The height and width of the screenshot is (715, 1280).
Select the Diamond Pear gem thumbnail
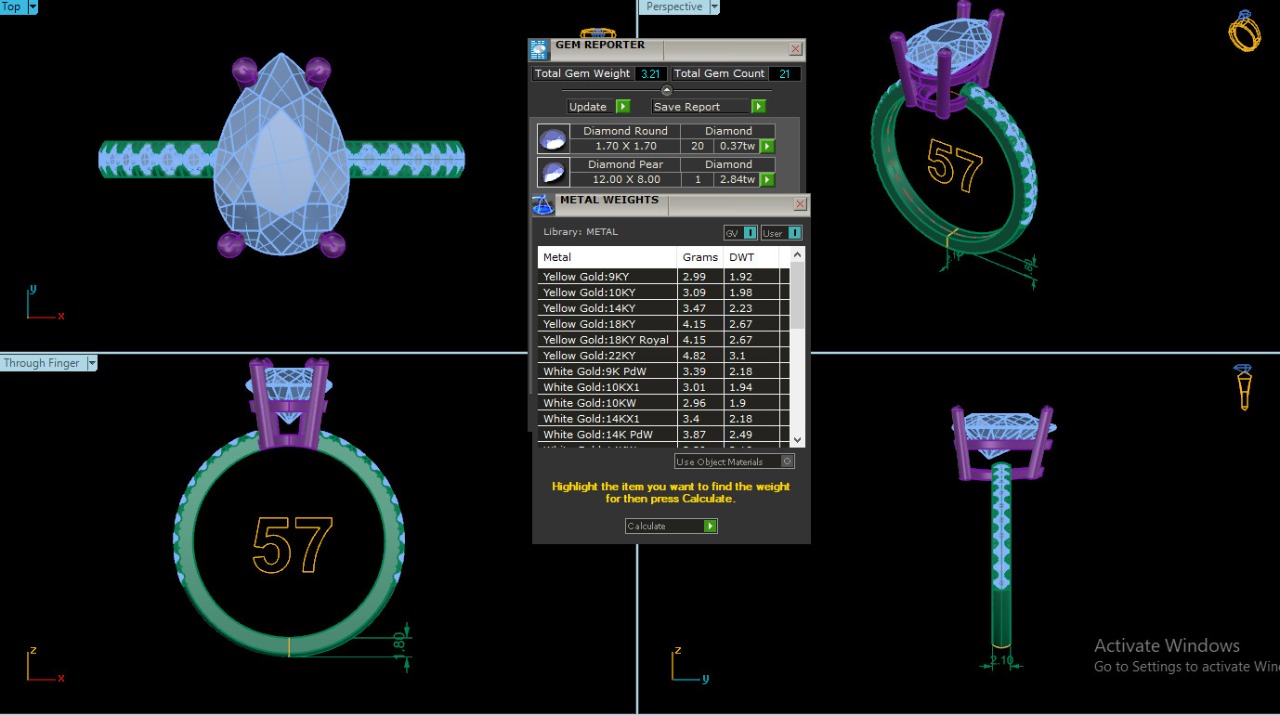[553, 172]
